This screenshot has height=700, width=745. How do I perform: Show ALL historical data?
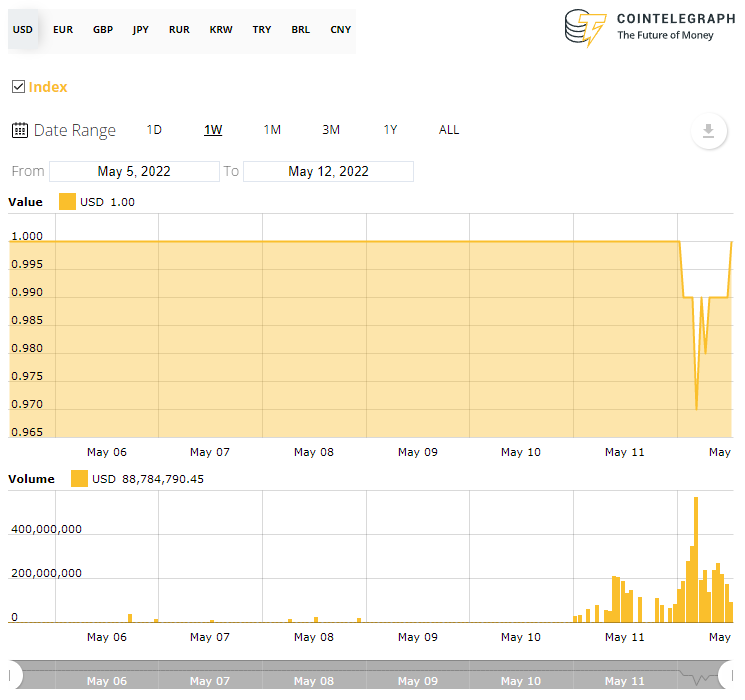click(449, 130)
